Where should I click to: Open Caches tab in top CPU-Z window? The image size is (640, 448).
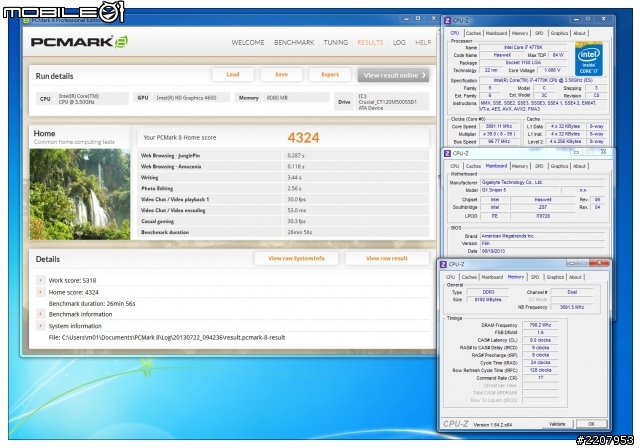[473, 33]
